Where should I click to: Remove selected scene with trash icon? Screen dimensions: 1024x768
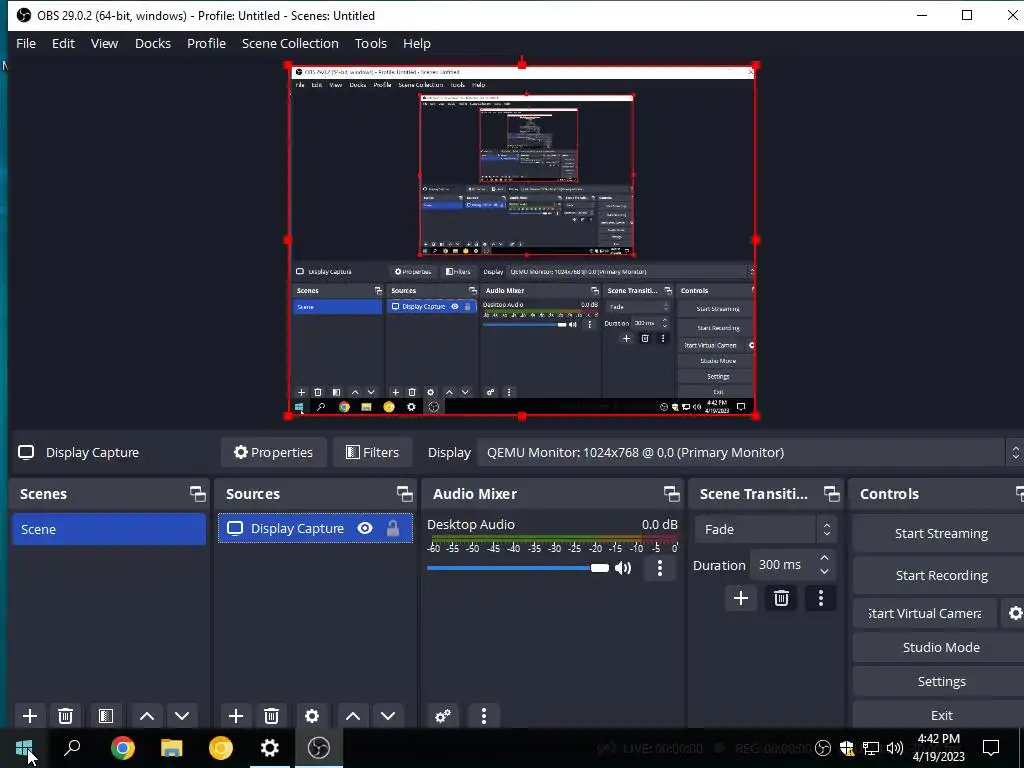click(65, 716)
